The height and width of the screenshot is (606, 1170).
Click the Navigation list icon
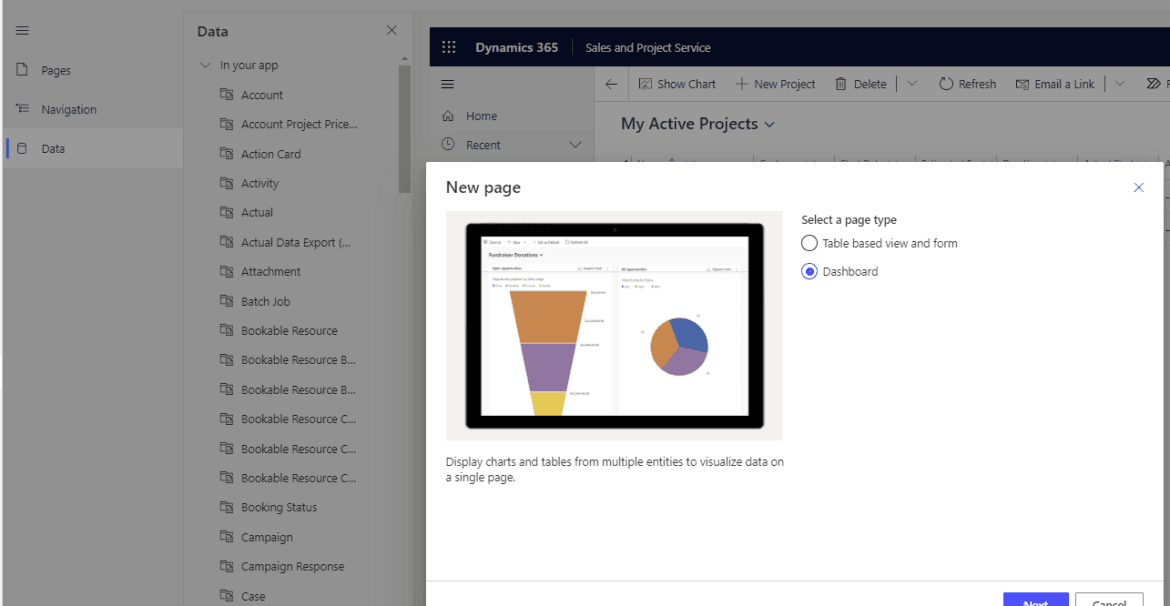[x=22, y=109]
